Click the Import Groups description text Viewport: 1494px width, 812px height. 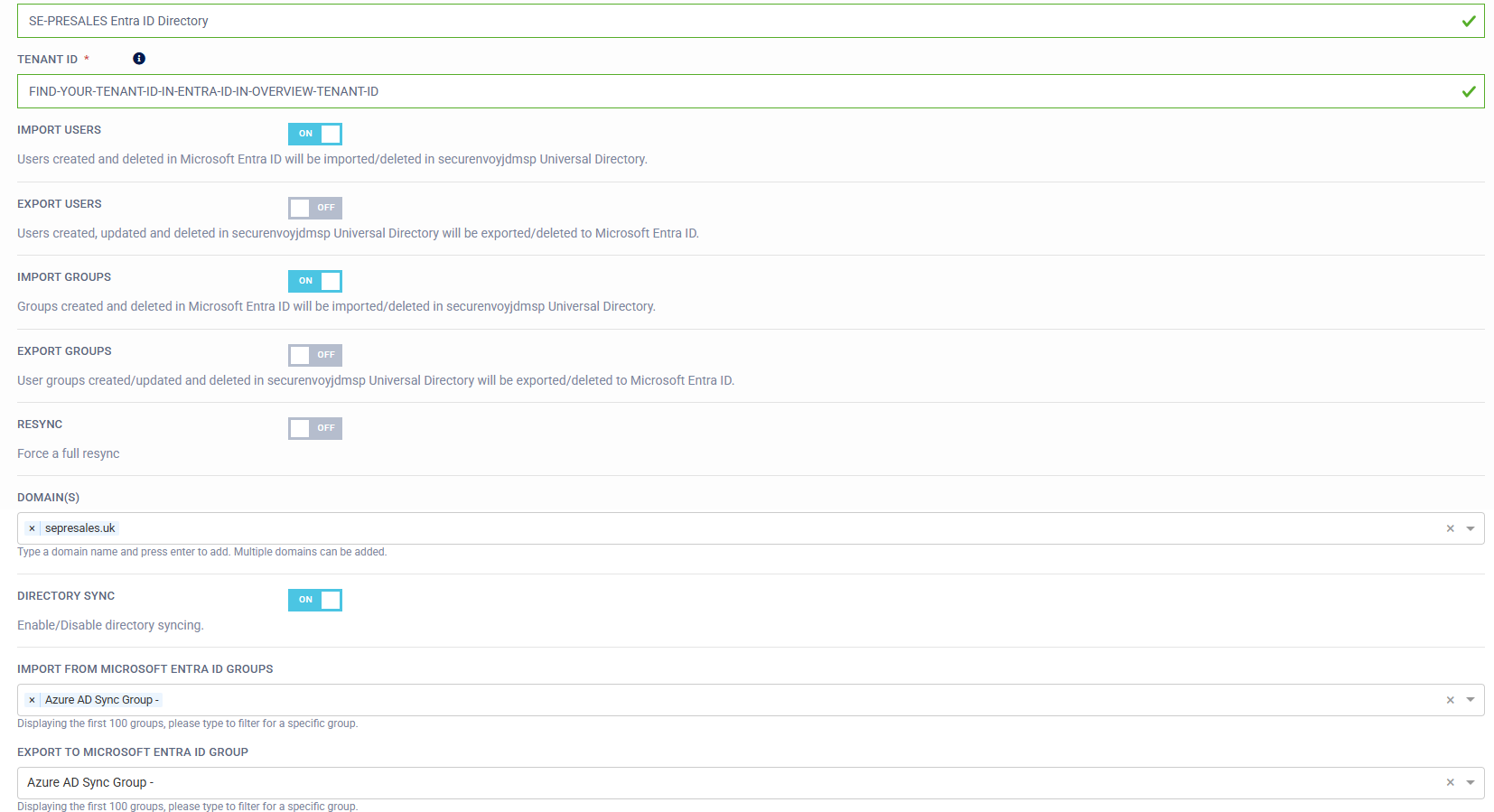(x=336, y=306)
